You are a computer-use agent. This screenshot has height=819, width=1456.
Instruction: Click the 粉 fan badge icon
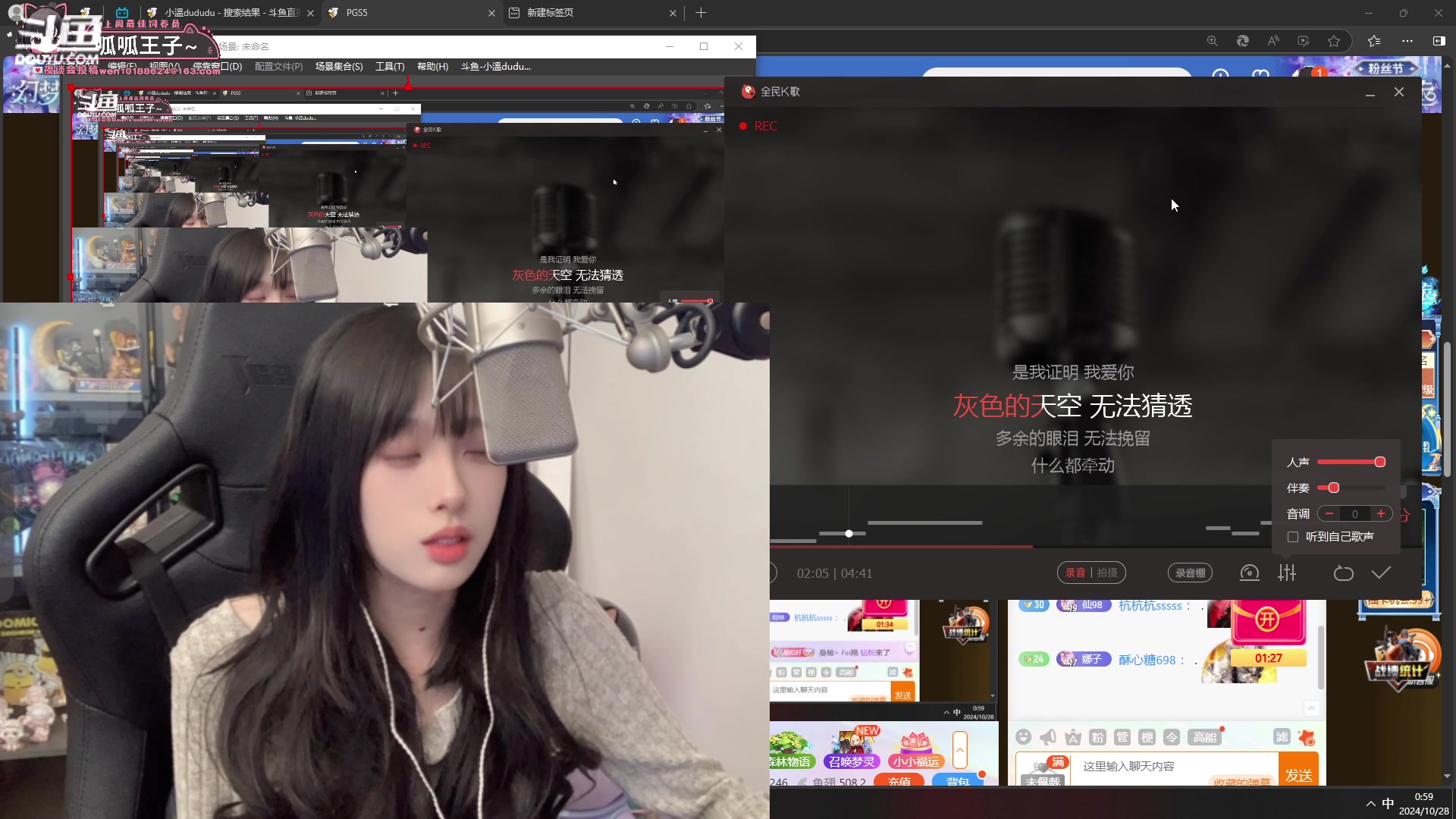1097,737
